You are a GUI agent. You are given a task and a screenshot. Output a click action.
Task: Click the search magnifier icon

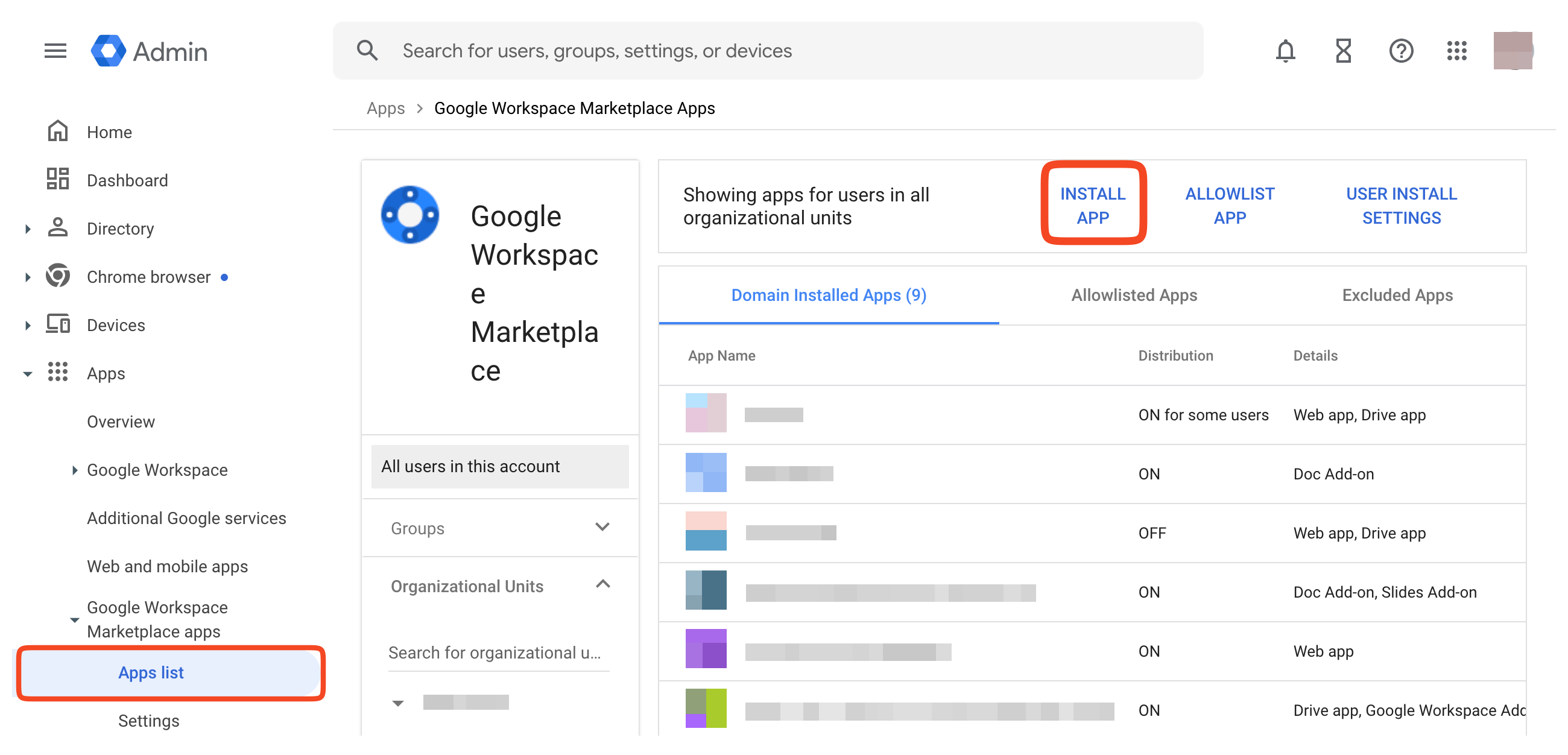pyautogui.click(x=367, y=51)
